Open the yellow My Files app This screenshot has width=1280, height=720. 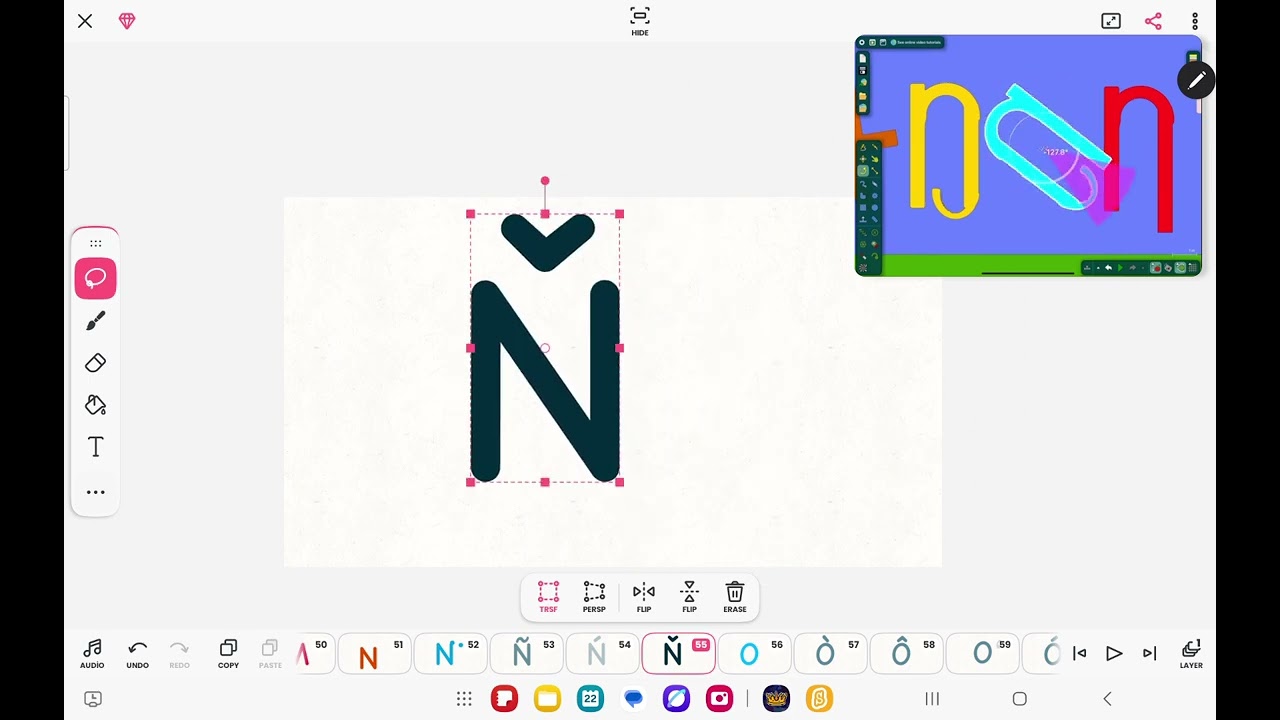[547, 698]
